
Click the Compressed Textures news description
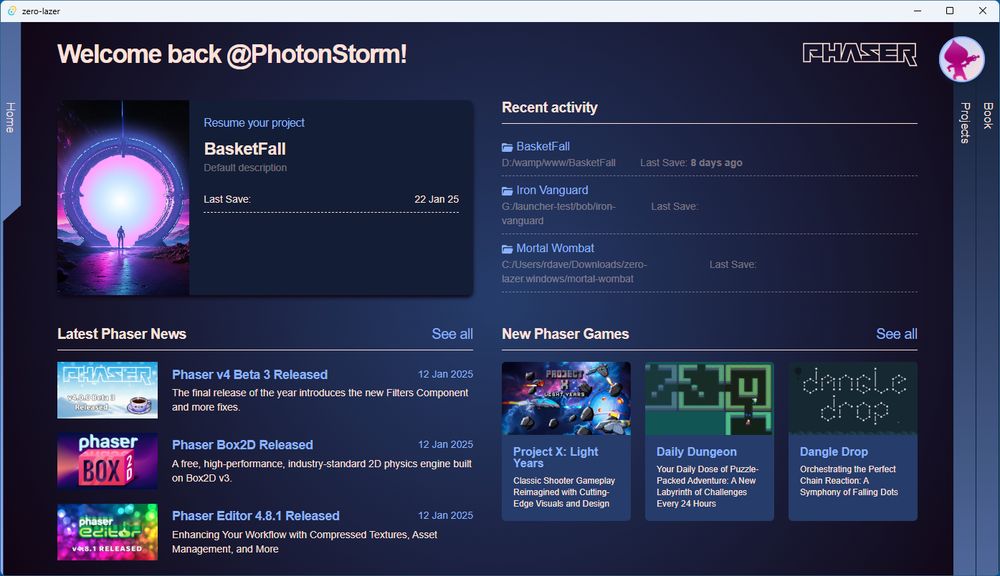click(305, 542)
